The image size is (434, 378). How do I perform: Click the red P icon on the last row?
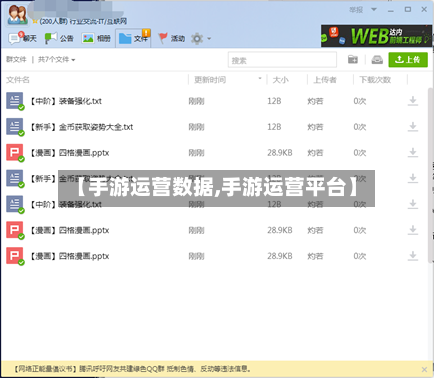pos(15,256)
